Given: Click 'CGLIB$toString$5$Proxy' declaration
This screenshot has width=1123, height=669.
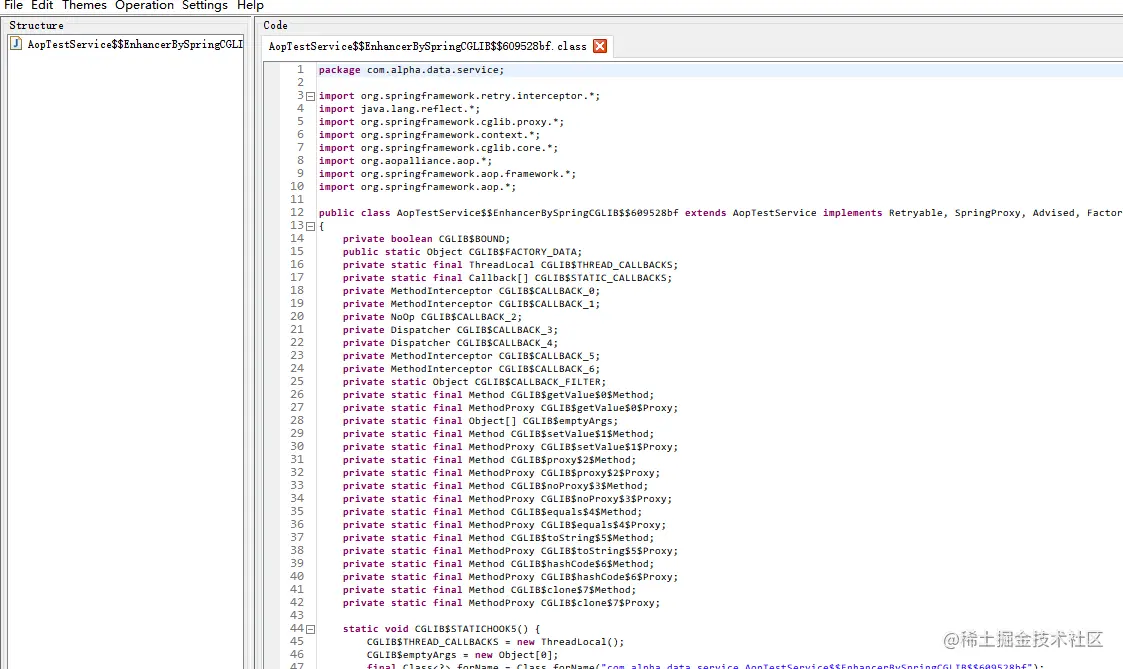Looking at the screenshot, I should click(510, 551).
